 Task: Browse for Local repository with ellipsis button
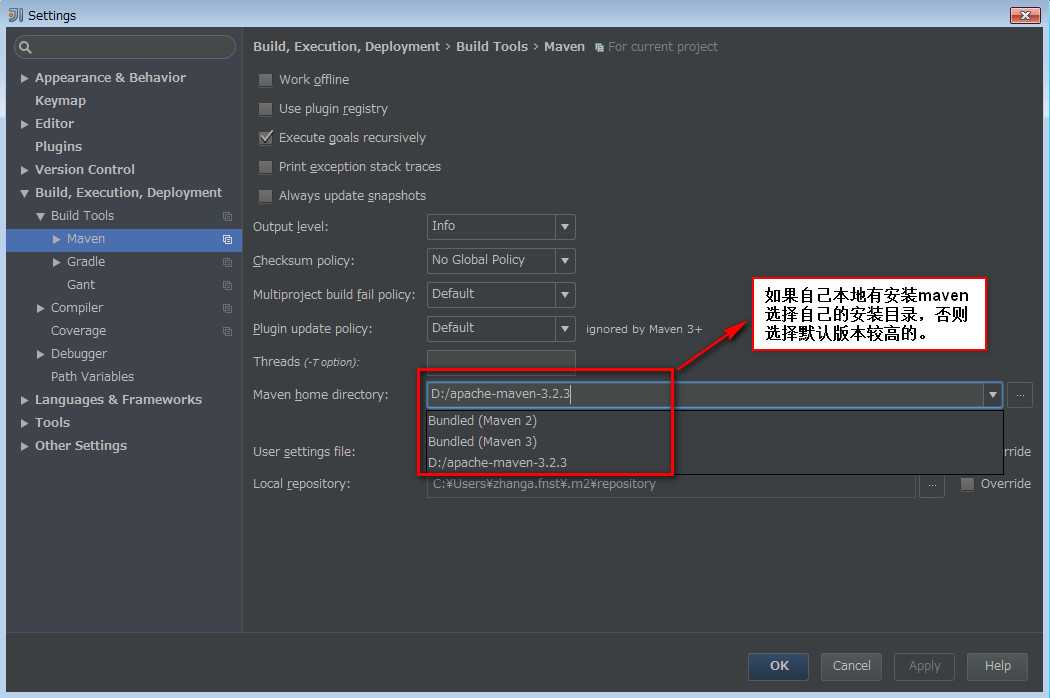coord(931,484)
